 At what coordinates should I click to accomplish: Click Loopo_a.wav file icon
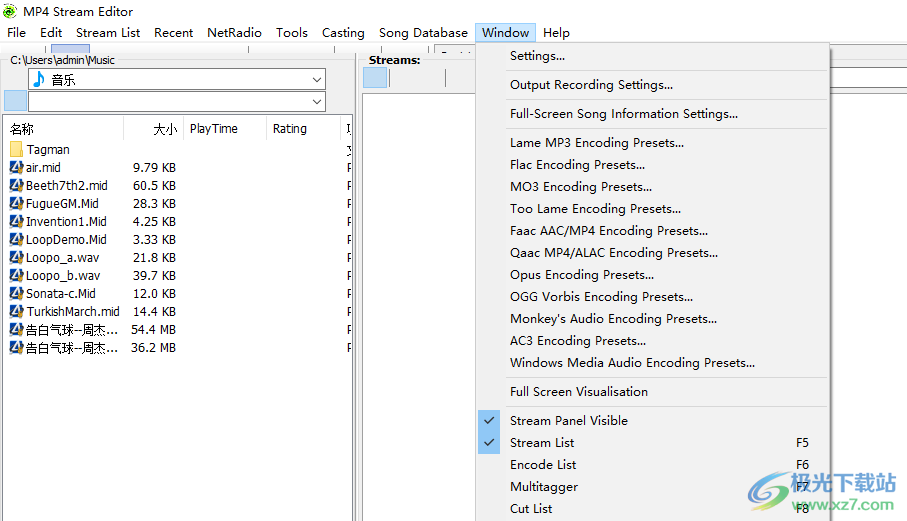click(16, 257)
